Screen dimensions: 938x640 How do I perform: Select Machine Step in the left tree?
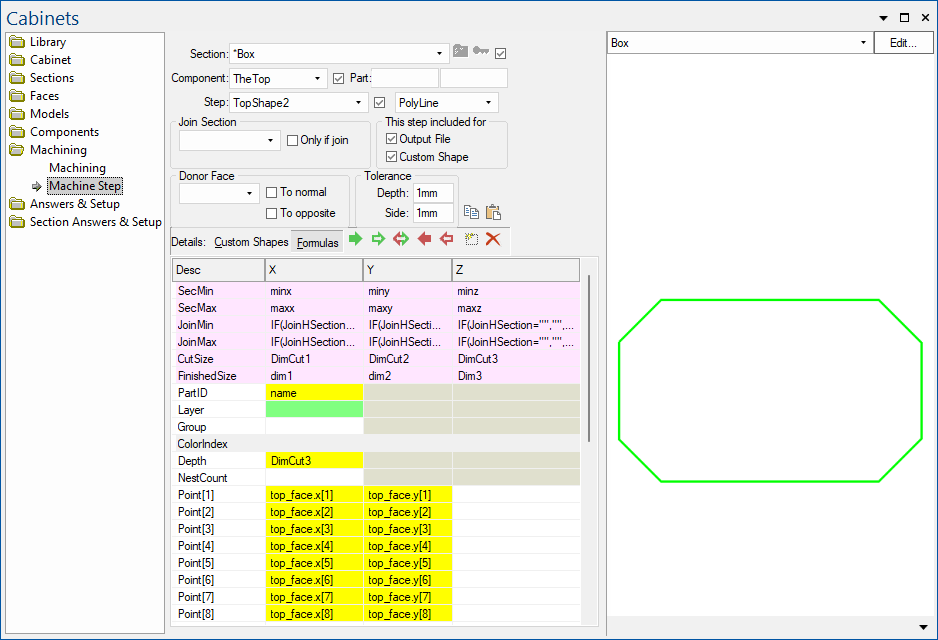pos(84,185)
